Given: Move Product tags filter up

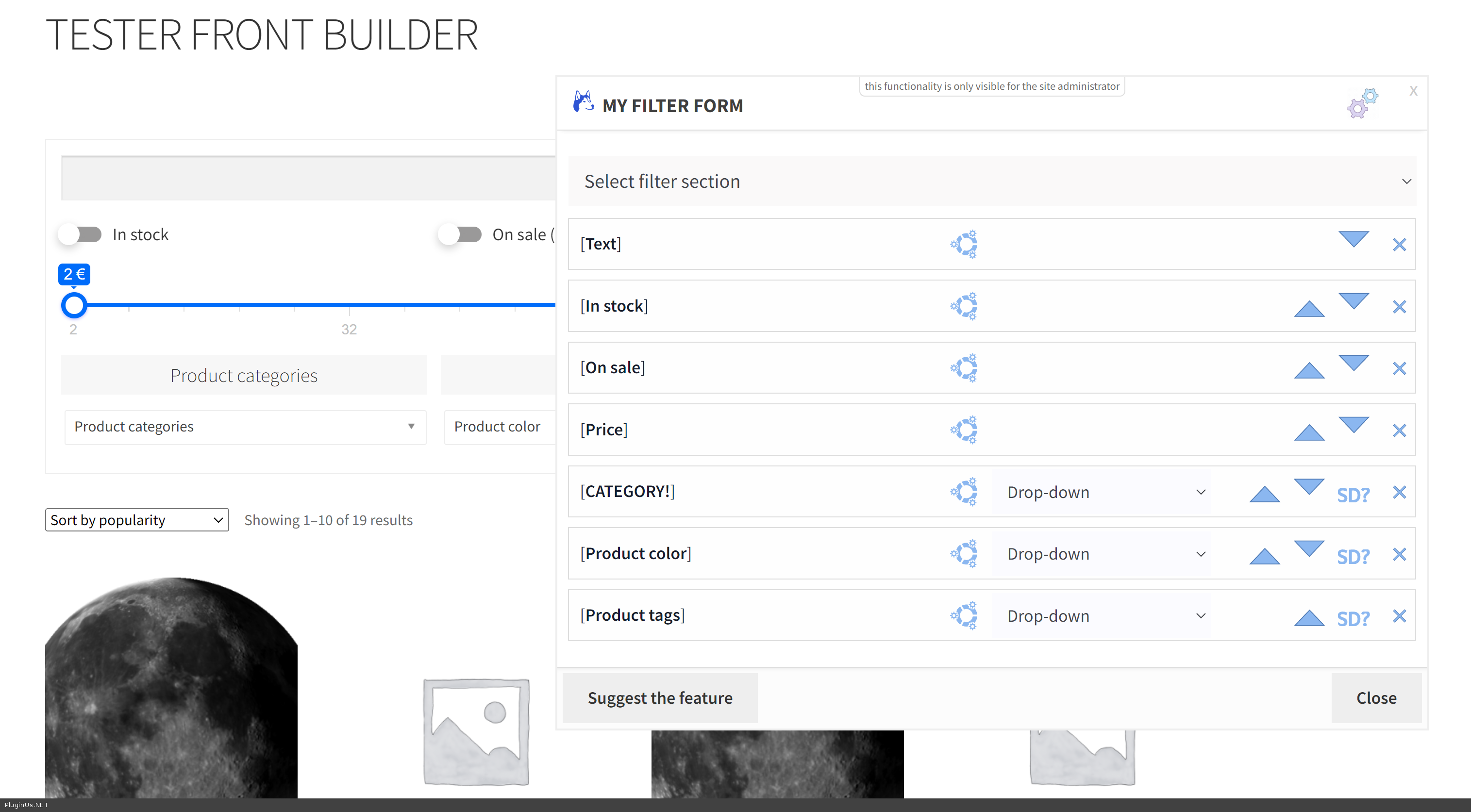Looking at the screenshot, I should [x=1309, y=618].
